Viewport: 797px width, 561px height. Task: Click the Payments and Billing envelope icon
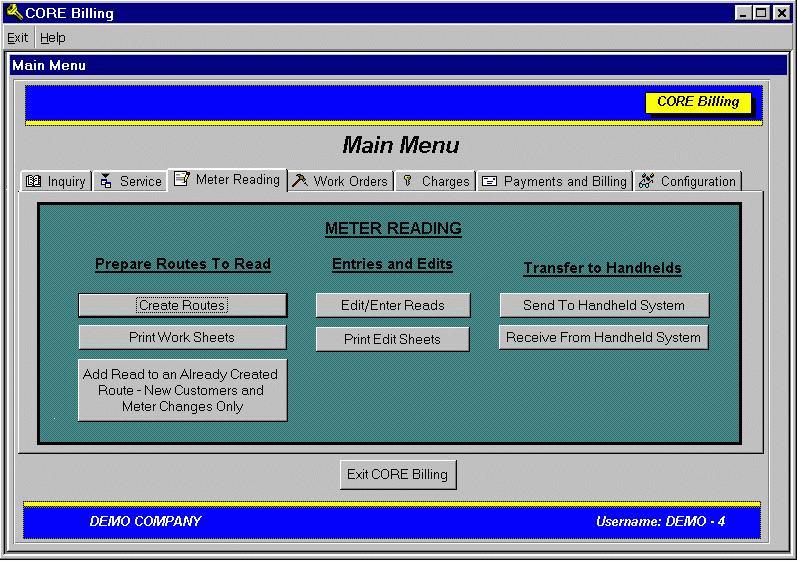(489, 181)
